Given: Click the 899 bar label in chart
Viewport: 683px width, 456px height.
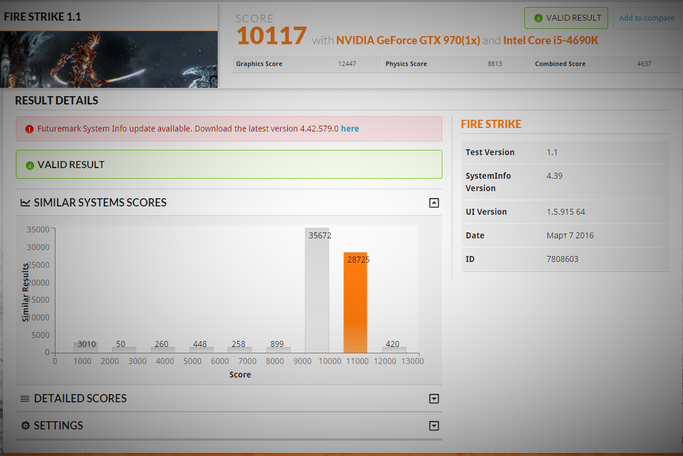Looking at the screenshot, I should pos(277,344).
